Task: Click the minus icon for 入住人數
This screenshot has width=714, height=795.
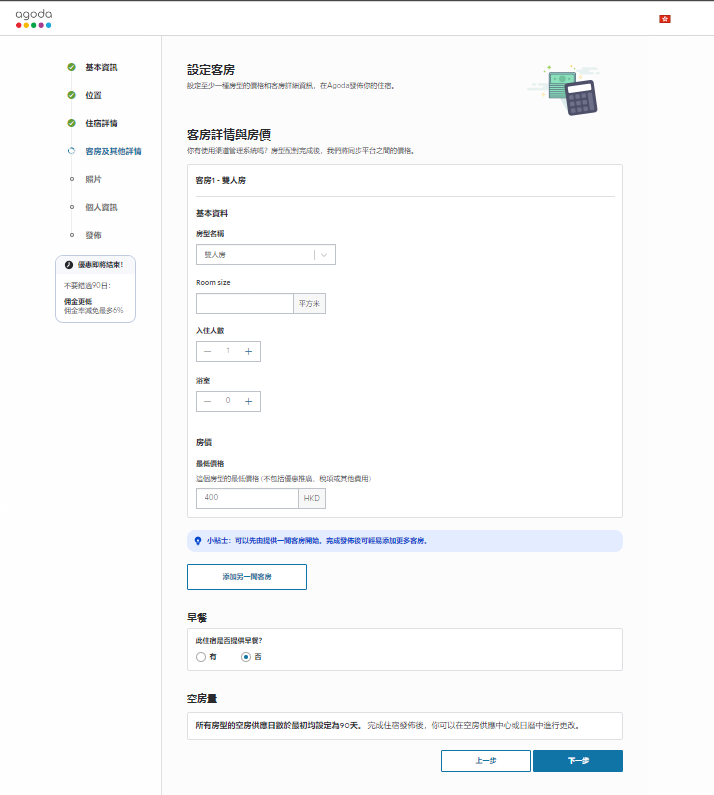Action: [x=208, y=351]
